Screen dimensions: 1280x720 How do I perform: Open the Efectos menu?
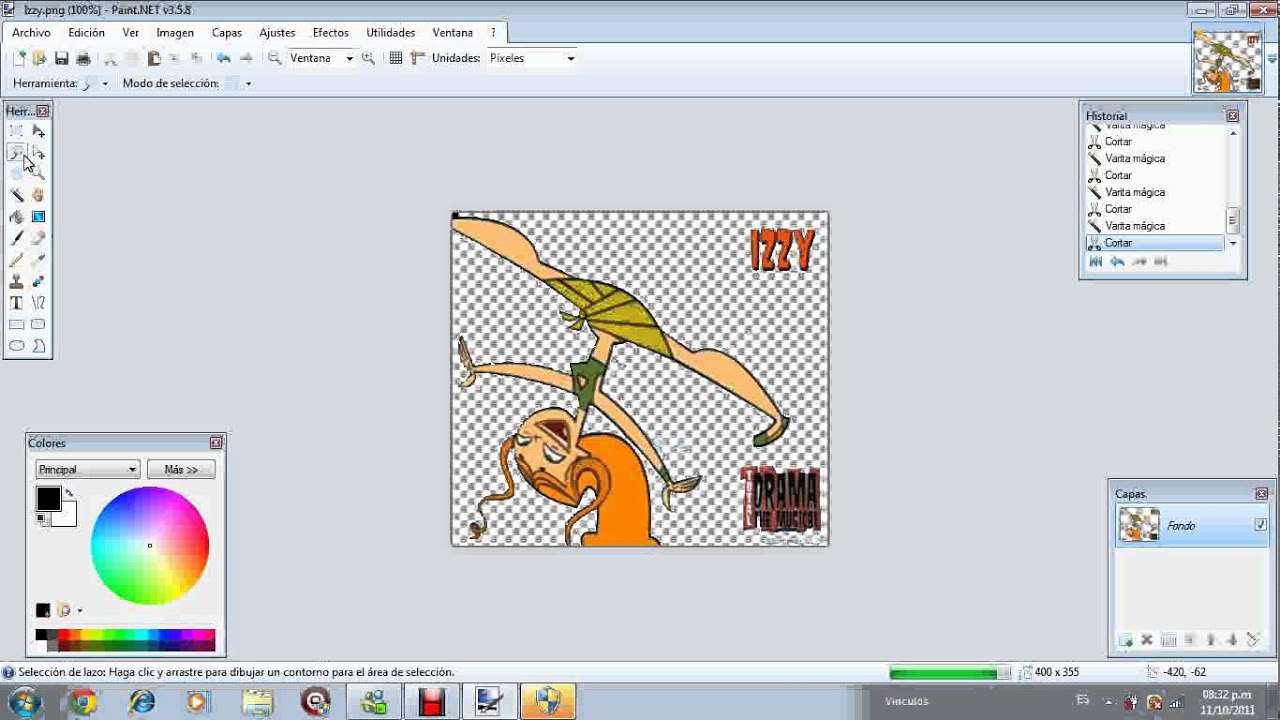click(x=331, y=32)
